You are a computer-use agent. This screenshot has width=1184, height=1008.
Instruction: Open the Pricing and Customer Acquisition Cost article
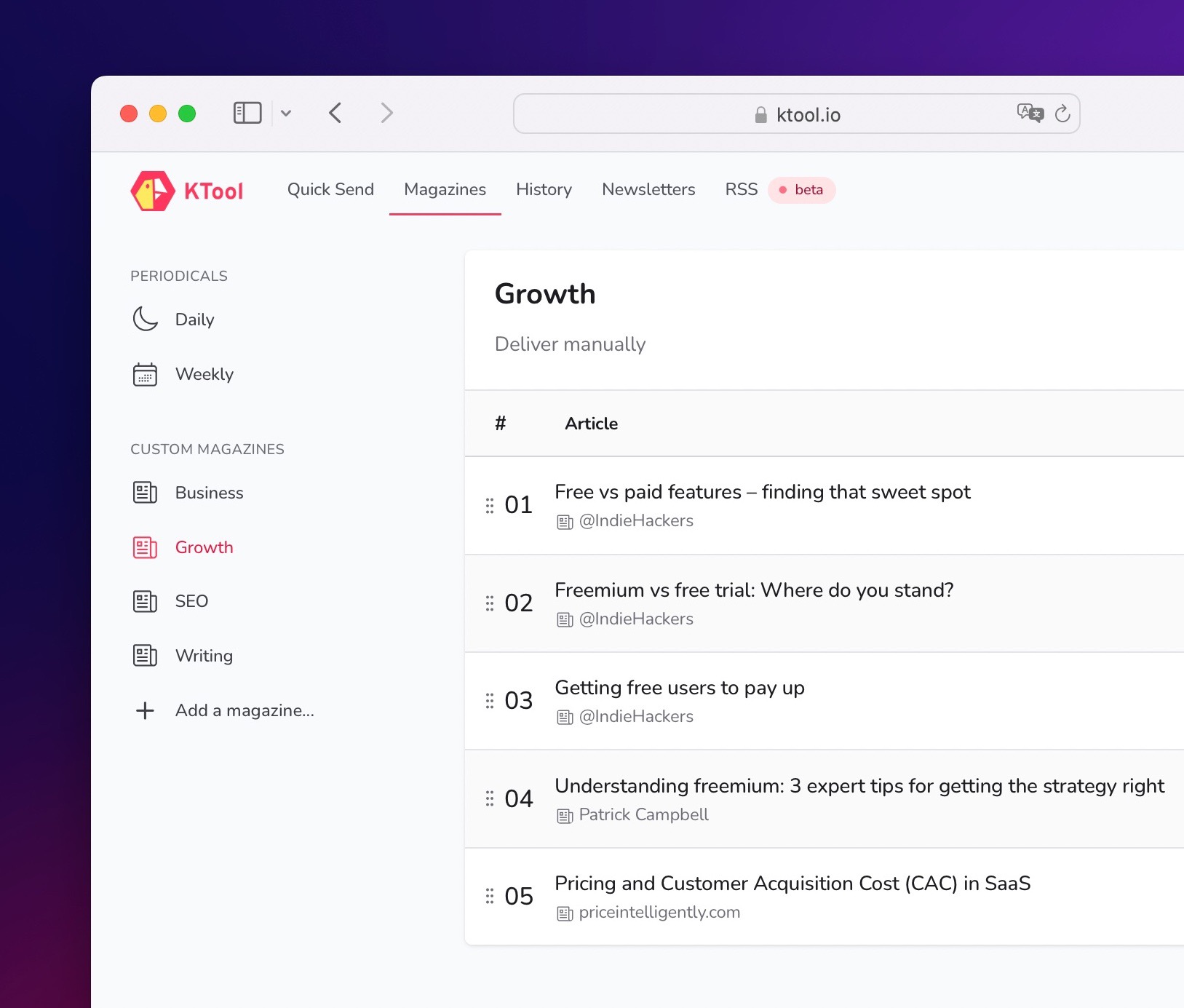[x=792, y=883]
